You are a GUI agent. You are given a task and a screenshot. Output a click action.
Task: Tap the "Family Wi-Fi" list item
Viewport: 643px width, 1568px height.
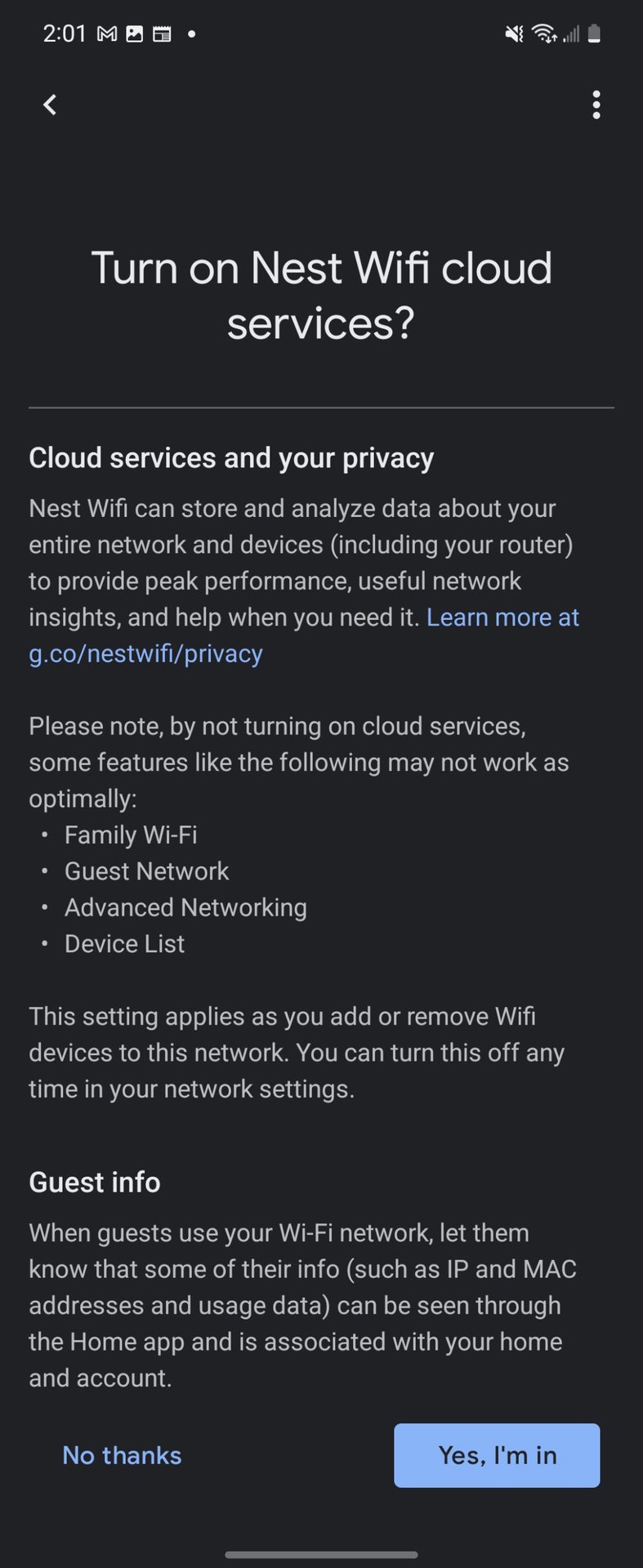click(131, 835)
